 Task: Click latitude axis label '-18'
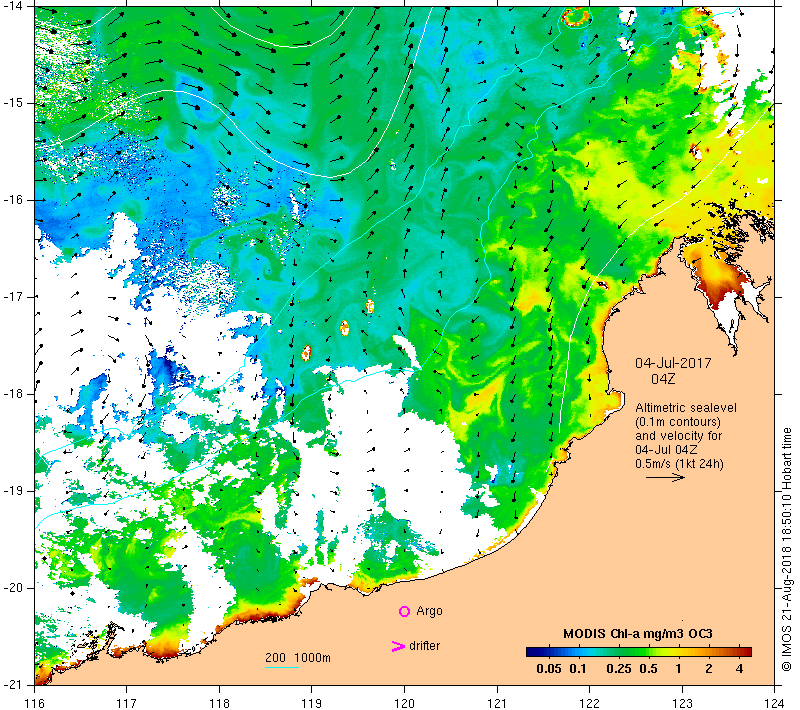[12, 394]
